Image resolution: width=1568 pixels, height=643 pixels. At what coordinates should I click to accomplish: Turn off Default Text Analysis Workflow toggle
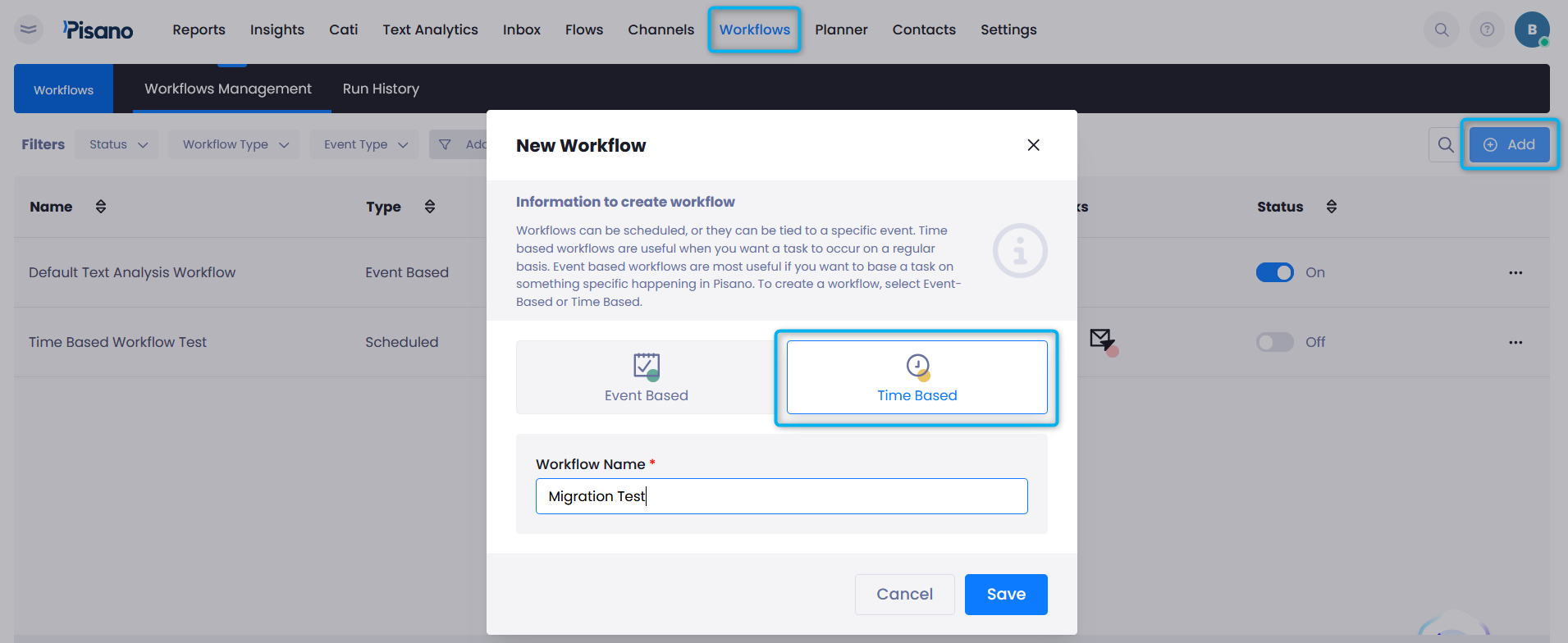[x=1274, y=273]
